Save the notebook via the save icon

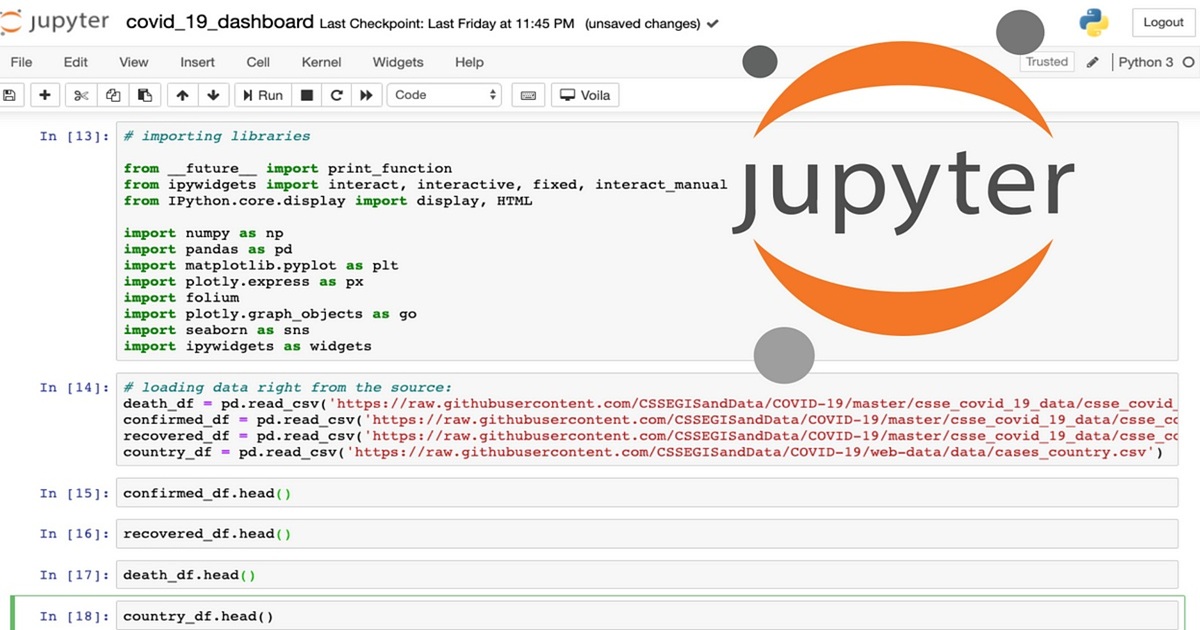tap(10, 94)
